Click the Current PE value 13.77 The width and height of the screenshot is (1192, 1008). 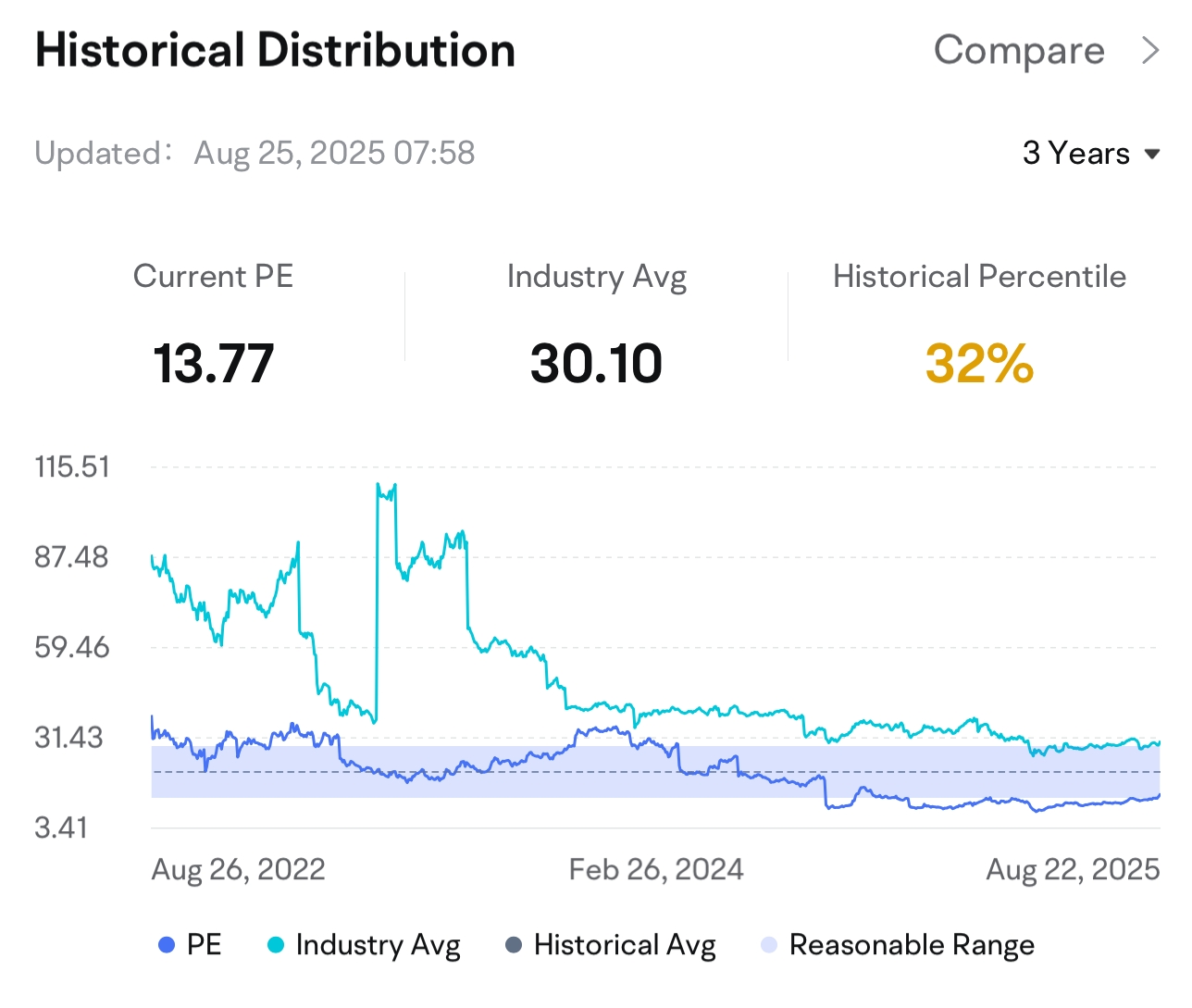tap(213, 363)
